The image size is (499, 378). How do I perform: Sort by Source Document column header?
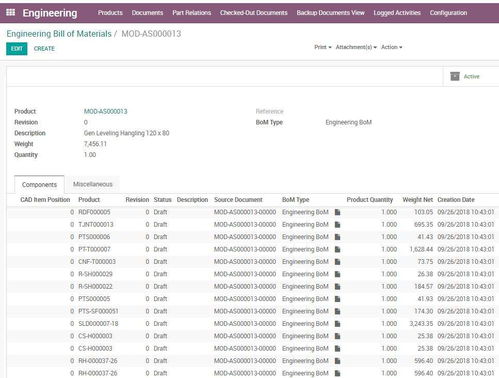pyautogui.click(x=238, y=200)
